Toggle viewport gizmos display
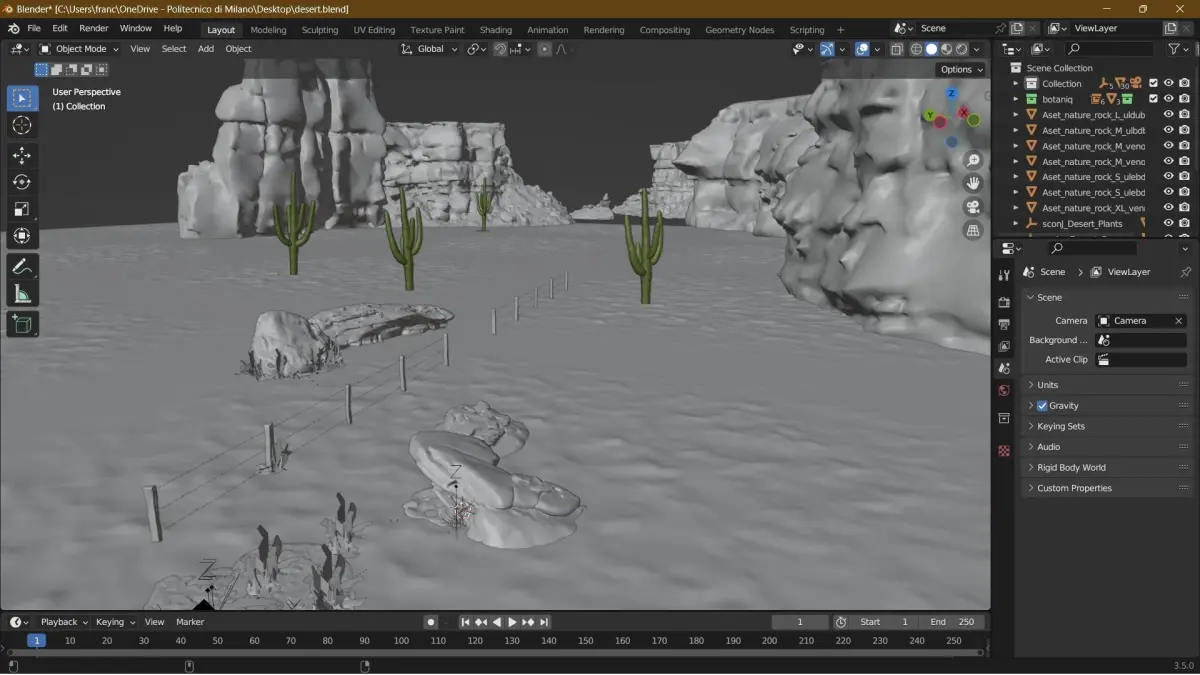Screen dimensions: 1200x675 tap(827, 49)
